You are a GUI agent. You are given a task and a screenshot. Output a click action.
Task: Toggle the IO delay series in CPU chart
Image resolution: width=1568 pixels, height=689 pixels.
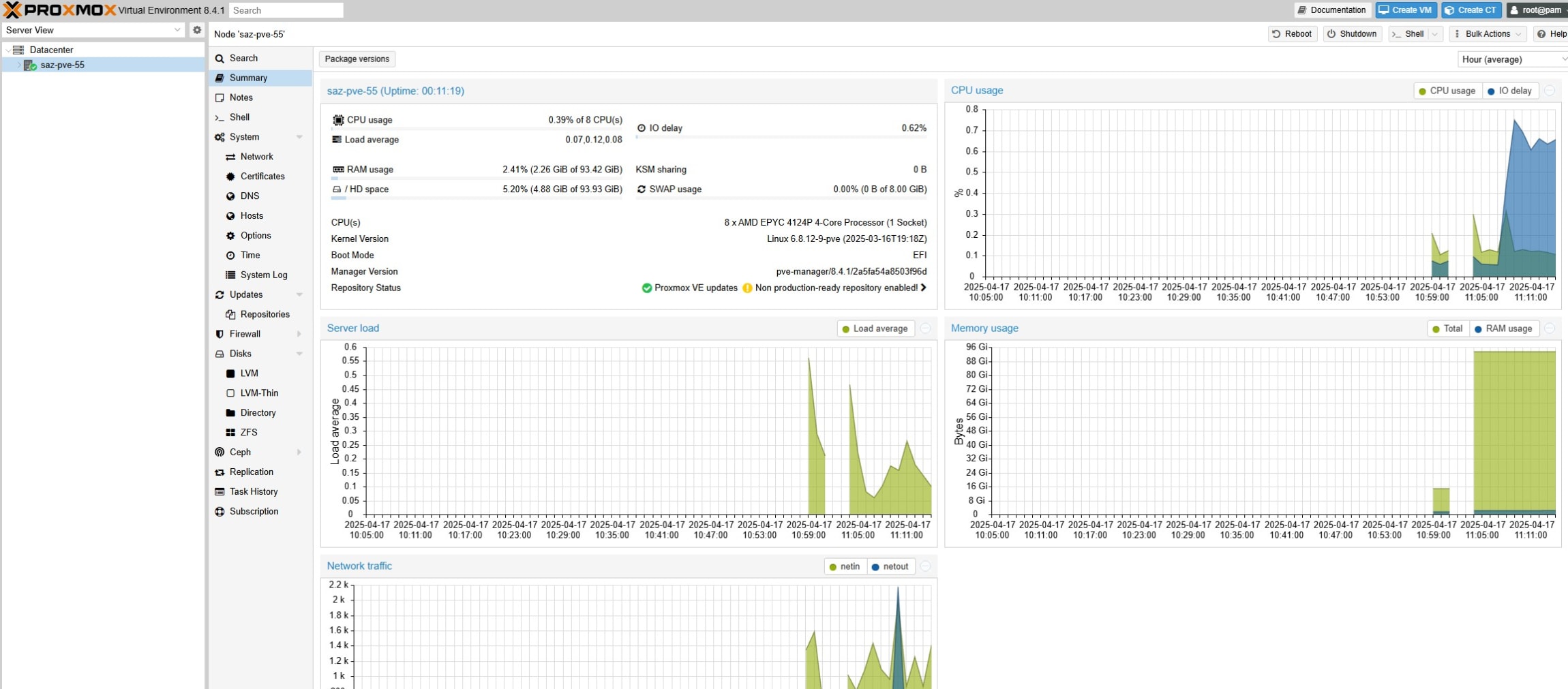pyautogui.click(x=1509, y=90)
